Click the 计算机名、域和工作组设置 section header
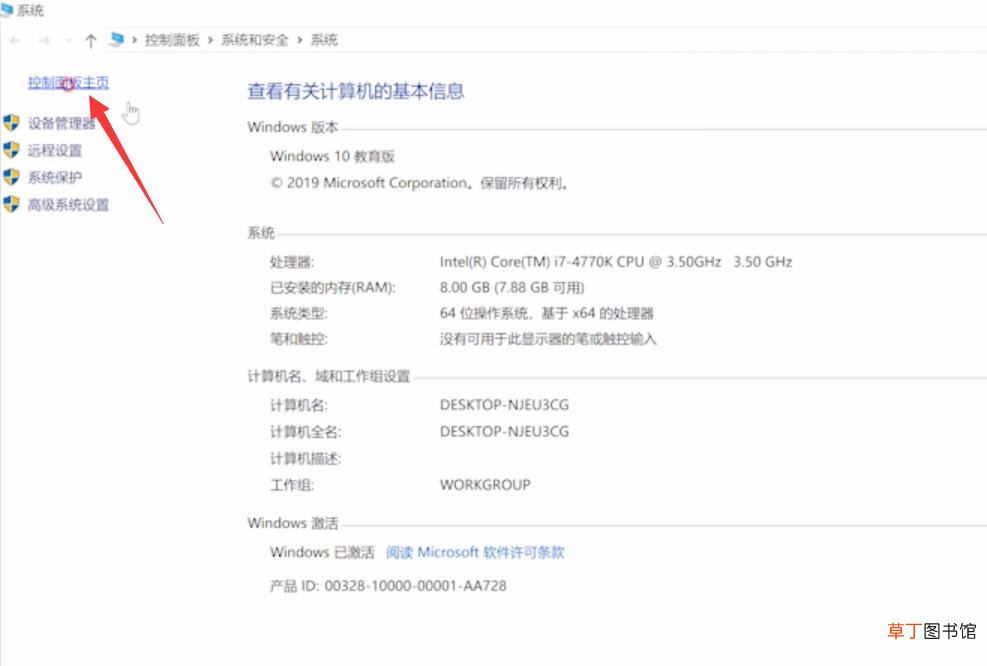987x666 pixels. coord(329,376)
